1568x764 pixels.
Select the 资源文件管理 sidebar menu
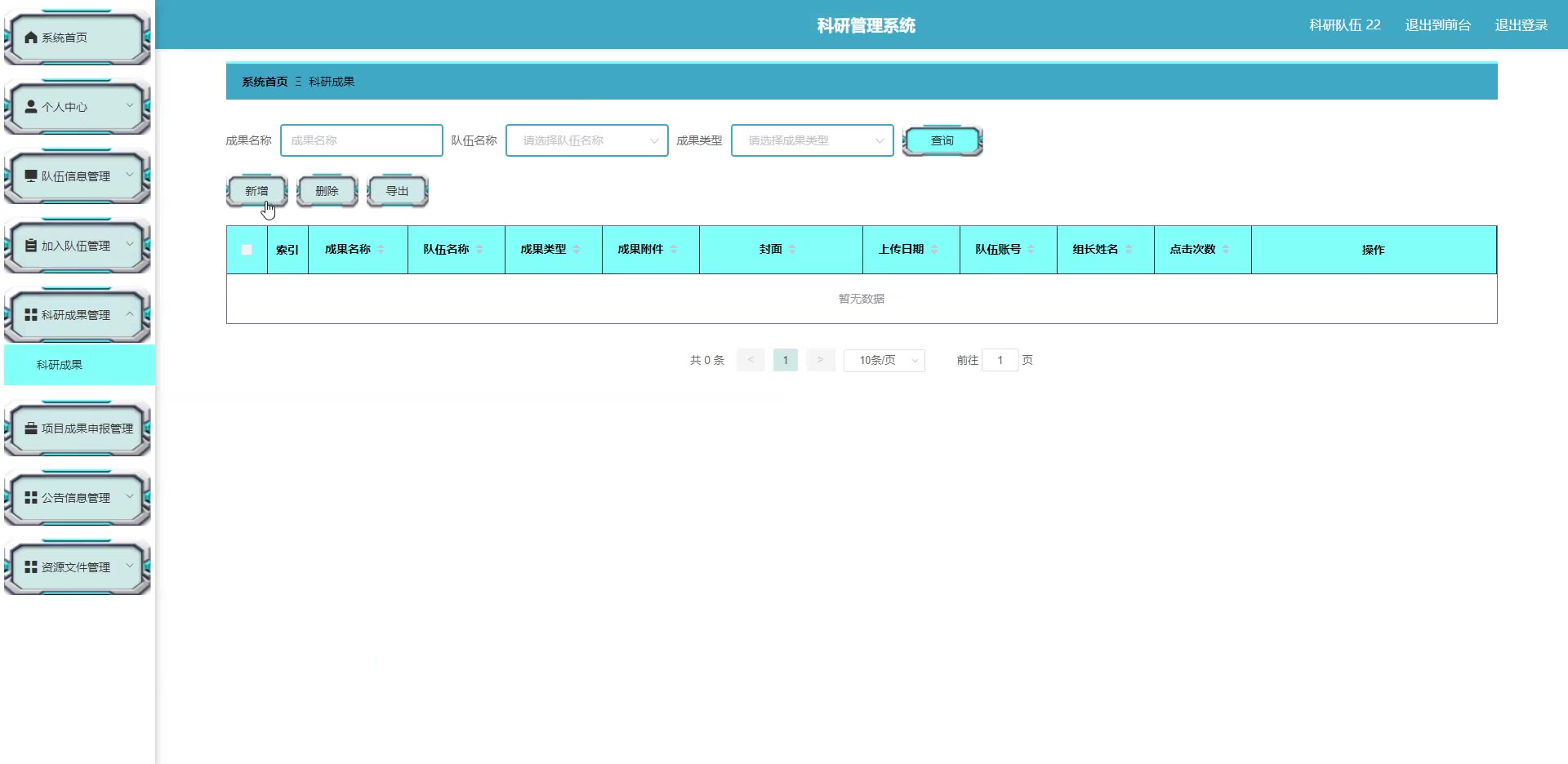click(x=78, y=567)
